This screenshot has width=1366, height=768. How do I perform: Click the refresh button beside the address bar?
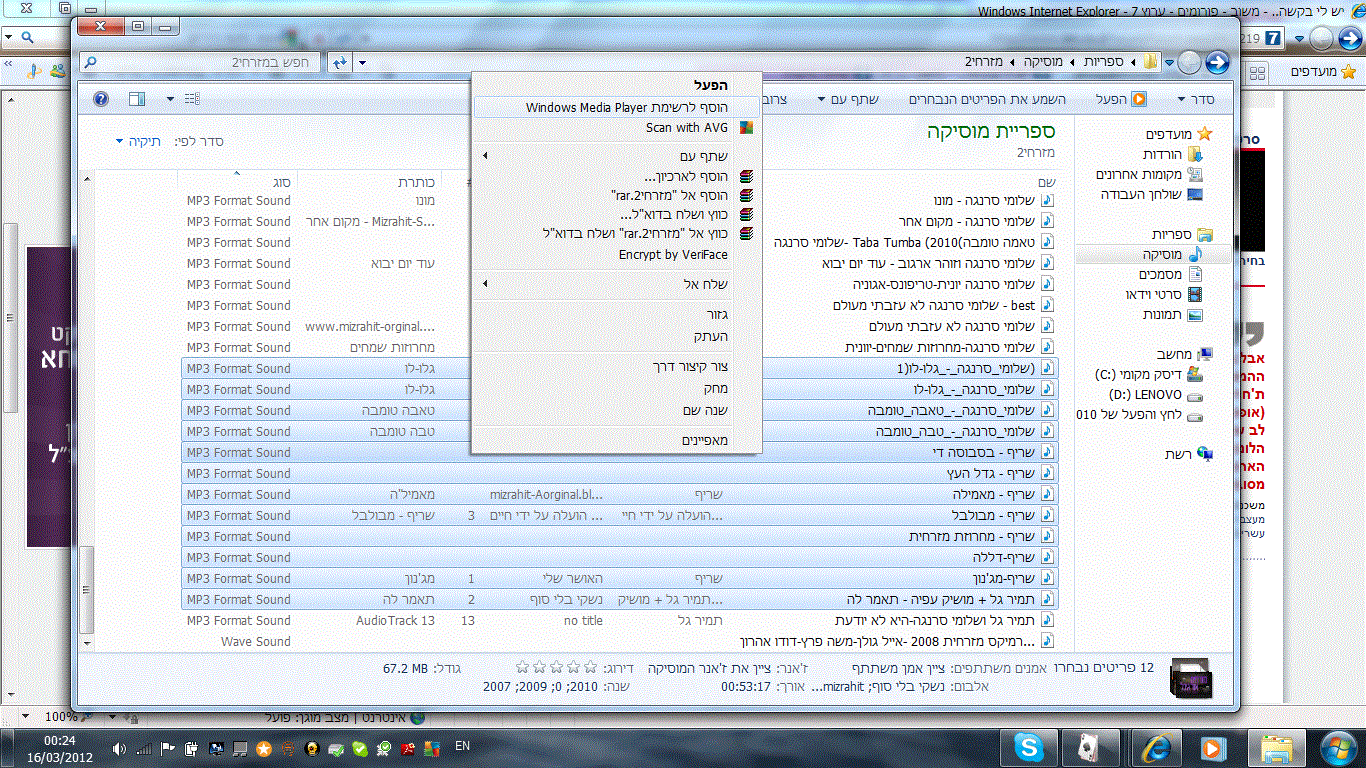point(341,62)
